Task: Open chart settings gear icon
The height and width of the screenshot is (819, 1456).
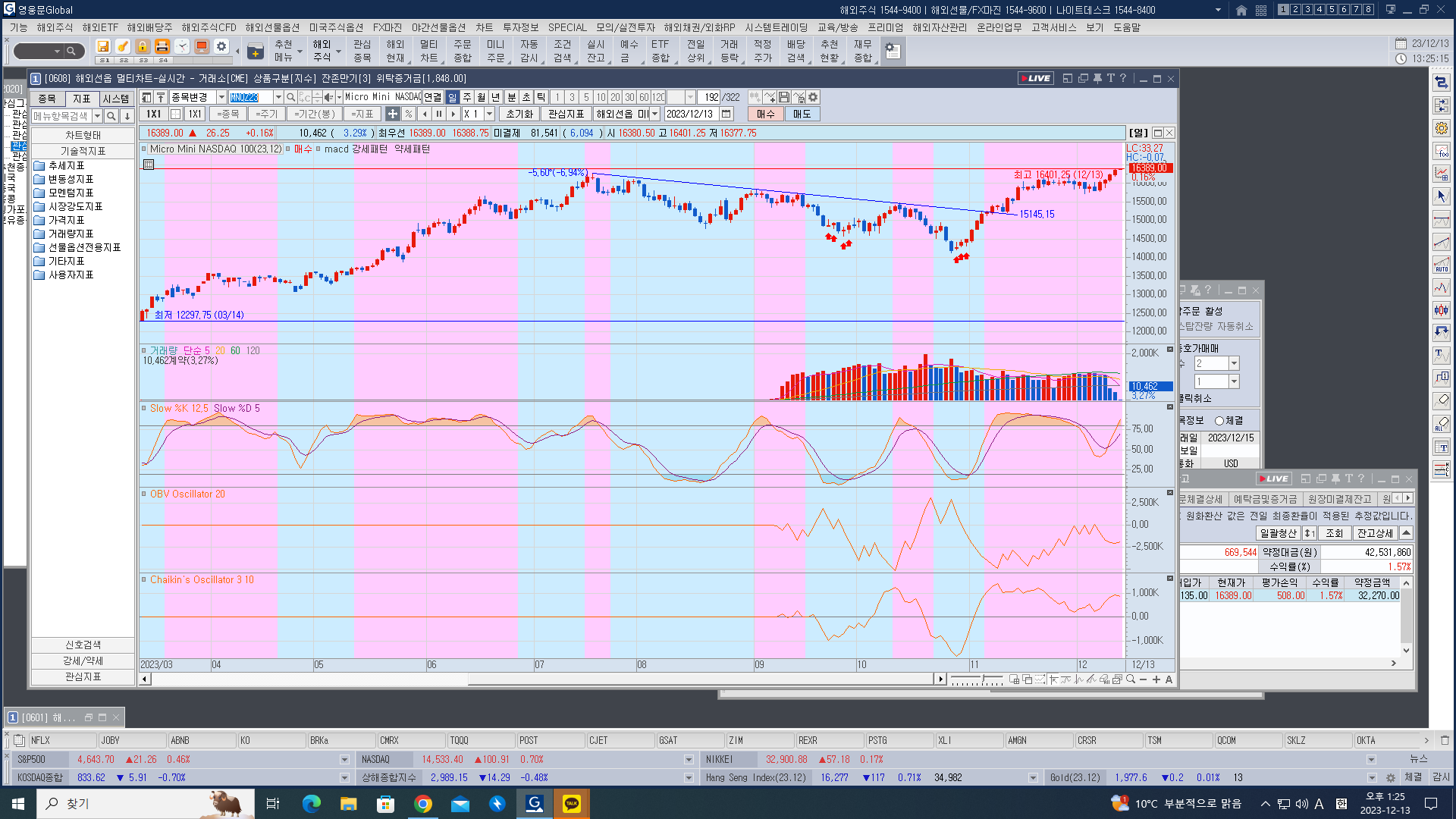Action: coord(813,97)
